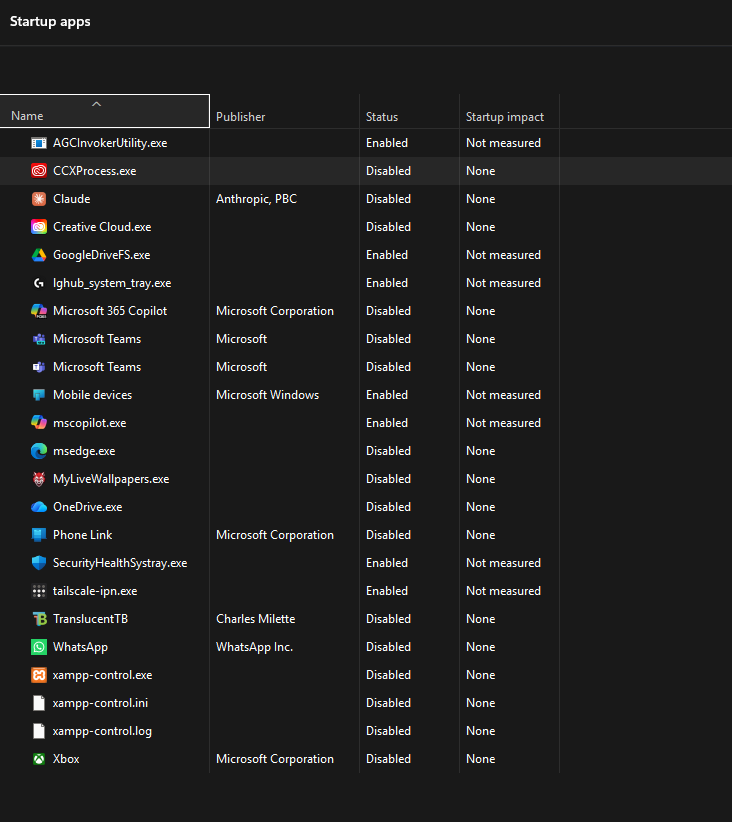Click GoogleDriveFS.exe Enabled status
732x822 pixels.
point(387,255)
